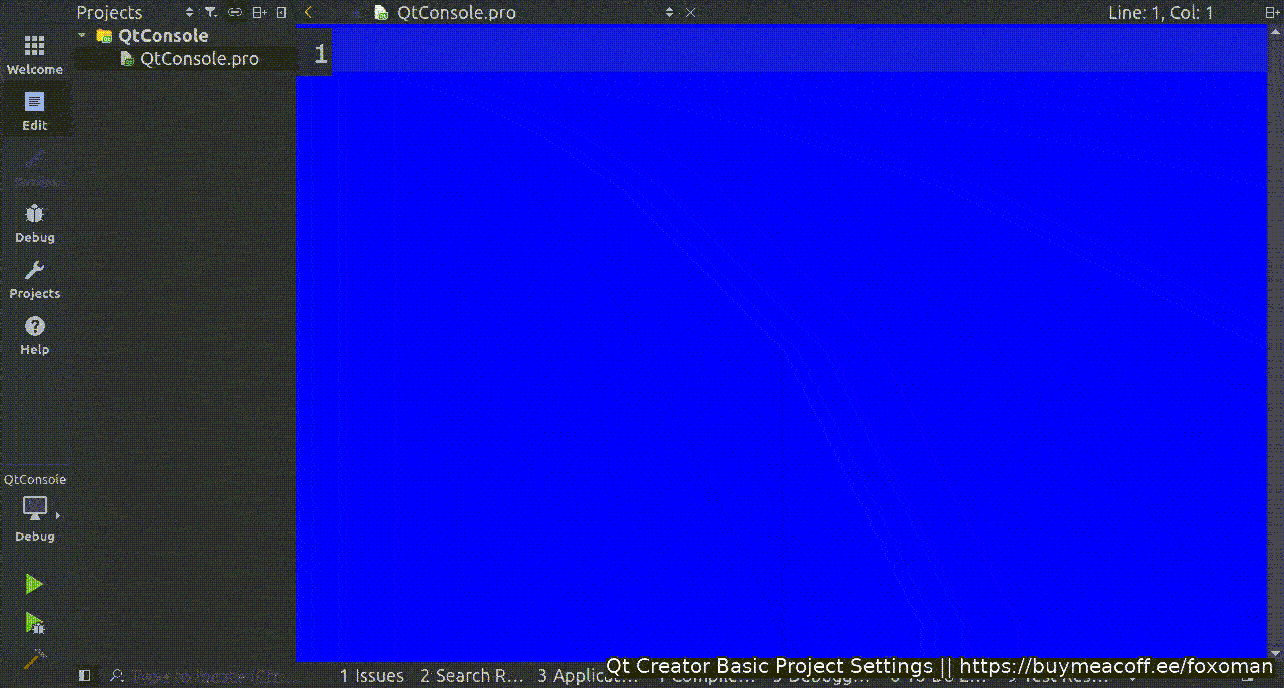This screenshot has height=688, width=1284.
Task: Build project using the hammer icon
Action: (x=35, y=658)
